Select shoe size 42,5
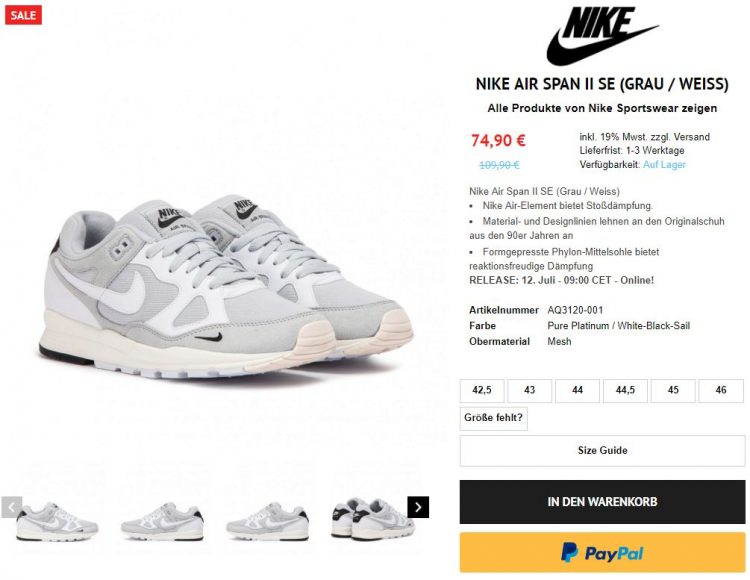The height and width of the screenshot is (580, 750). tap(482, 390)
